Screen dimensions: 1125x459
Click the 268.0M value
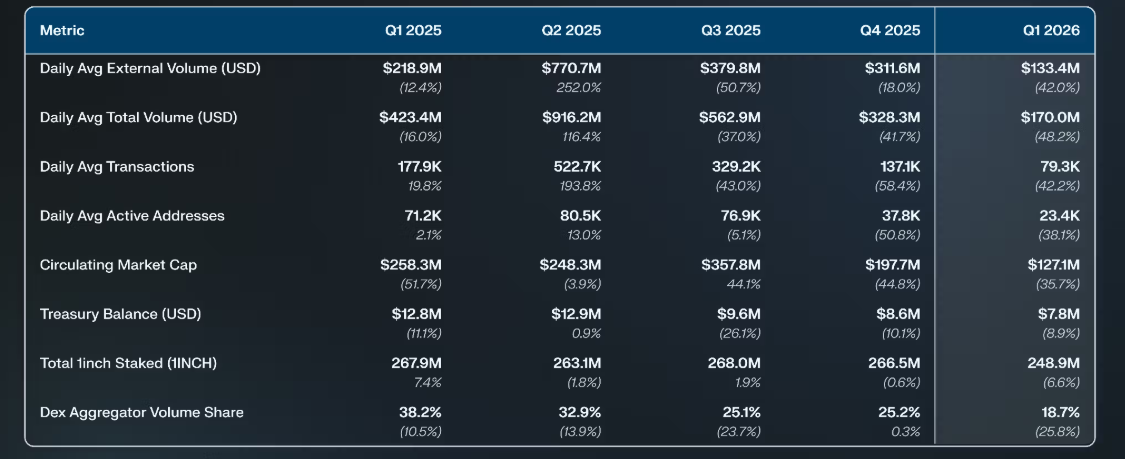pos(735,363)
